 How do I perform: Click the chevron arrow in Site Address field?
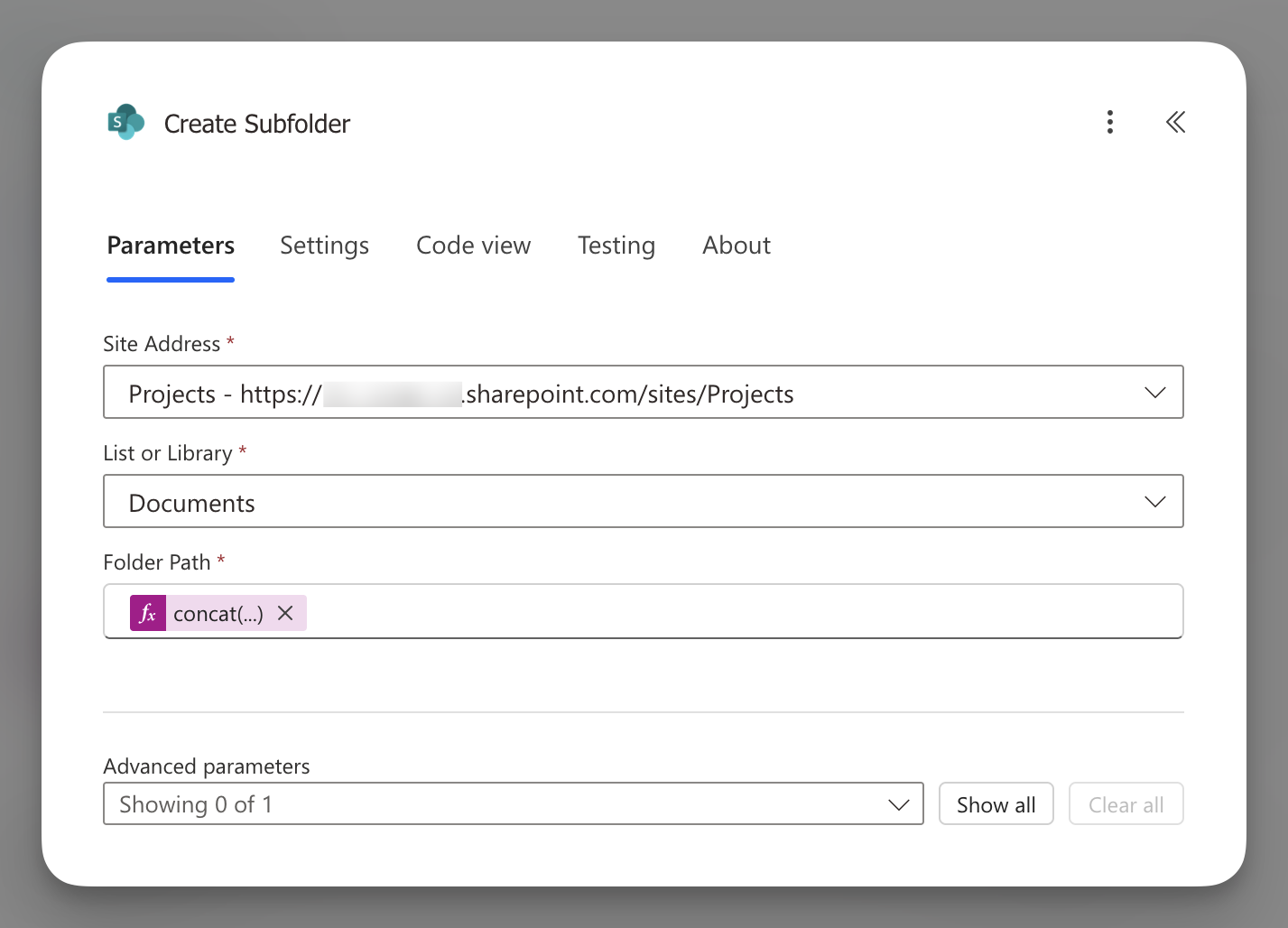[1154, 393]
